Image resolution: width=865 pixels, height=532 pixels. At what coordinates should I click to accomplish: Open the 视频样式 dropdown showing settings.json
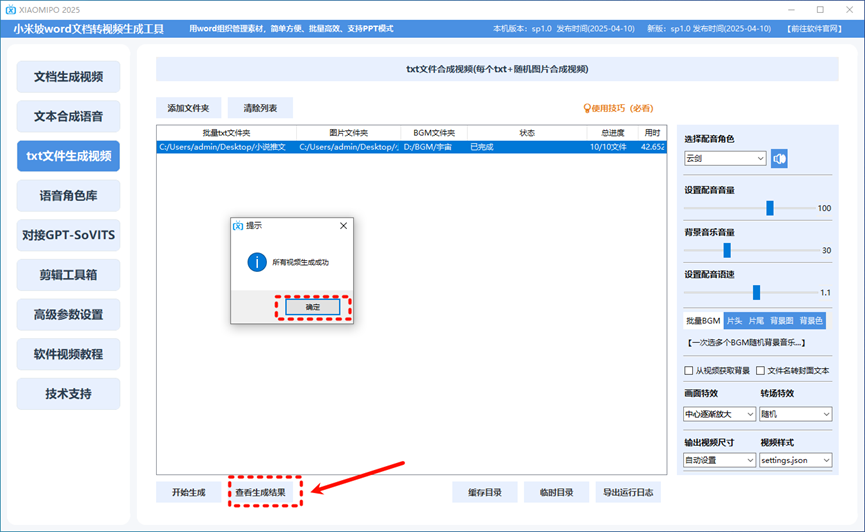795,460
